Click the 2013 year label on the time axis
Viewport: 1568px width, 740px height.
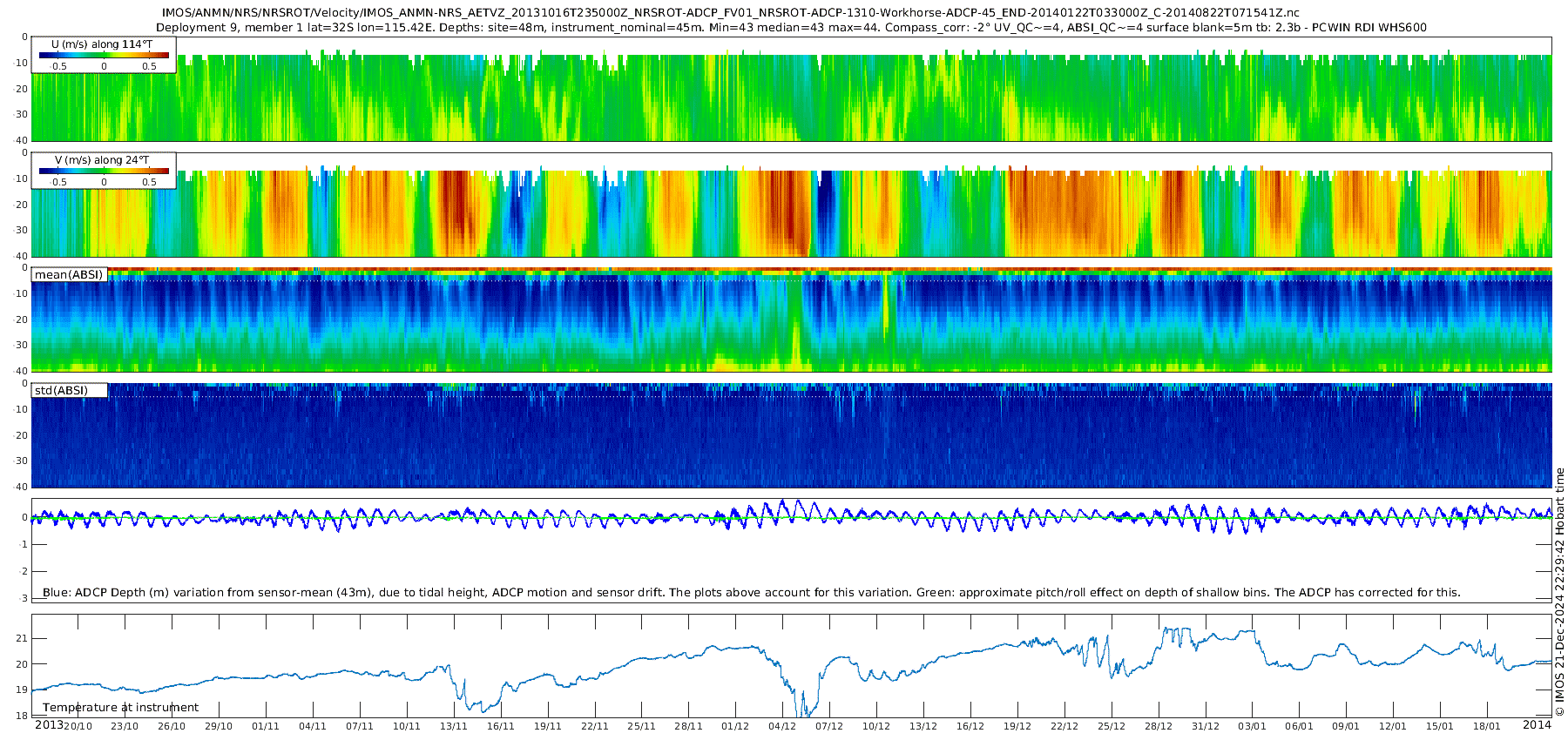click(x=49, y=725)
